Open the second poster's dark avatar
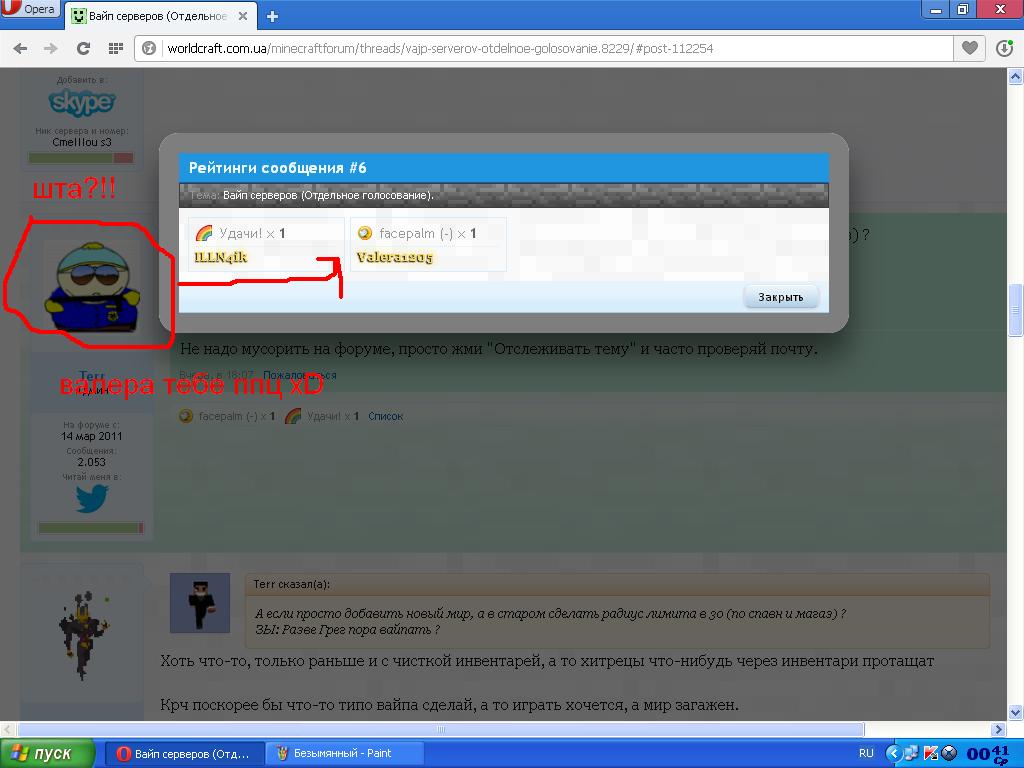1024x768 pixels. [x=84, y=635]
